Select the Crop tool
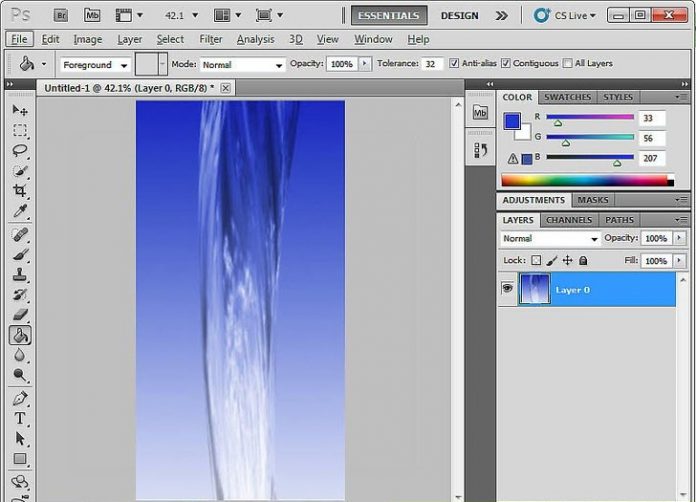This screenshot has width=696, height=502. tap(19, 191)
